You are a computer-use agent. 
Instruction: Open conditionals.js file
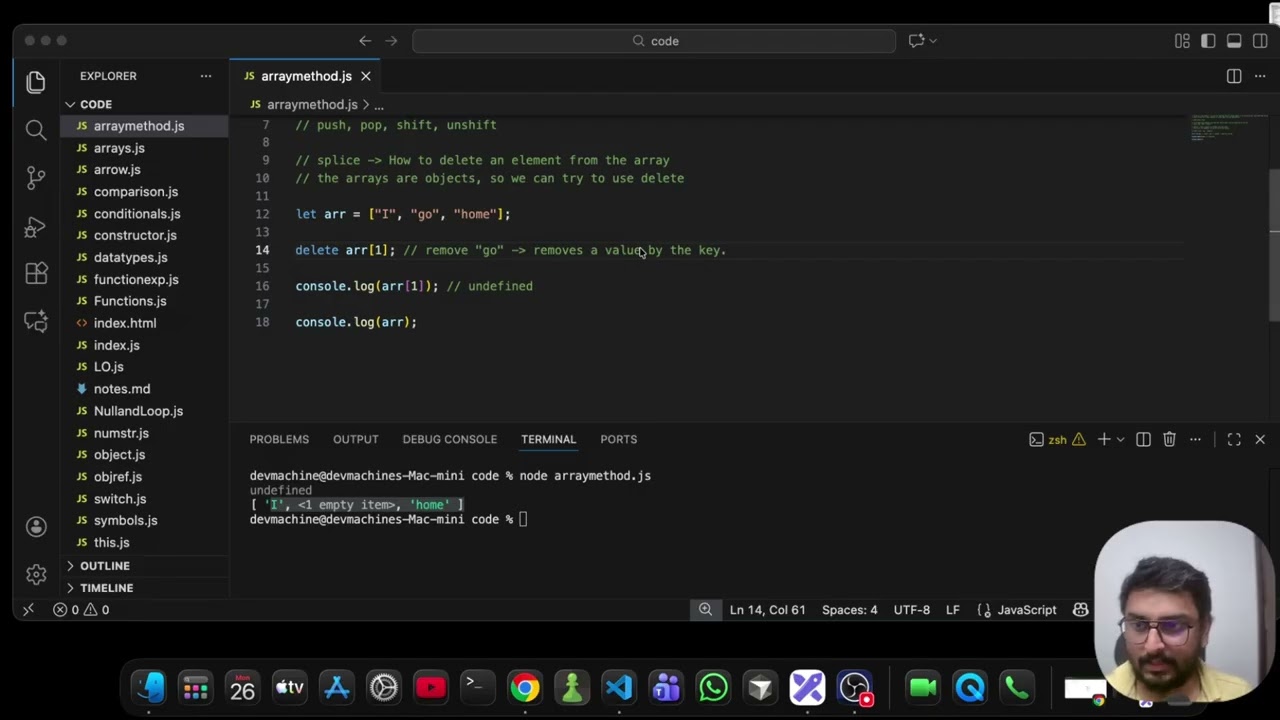click(137, 214)
